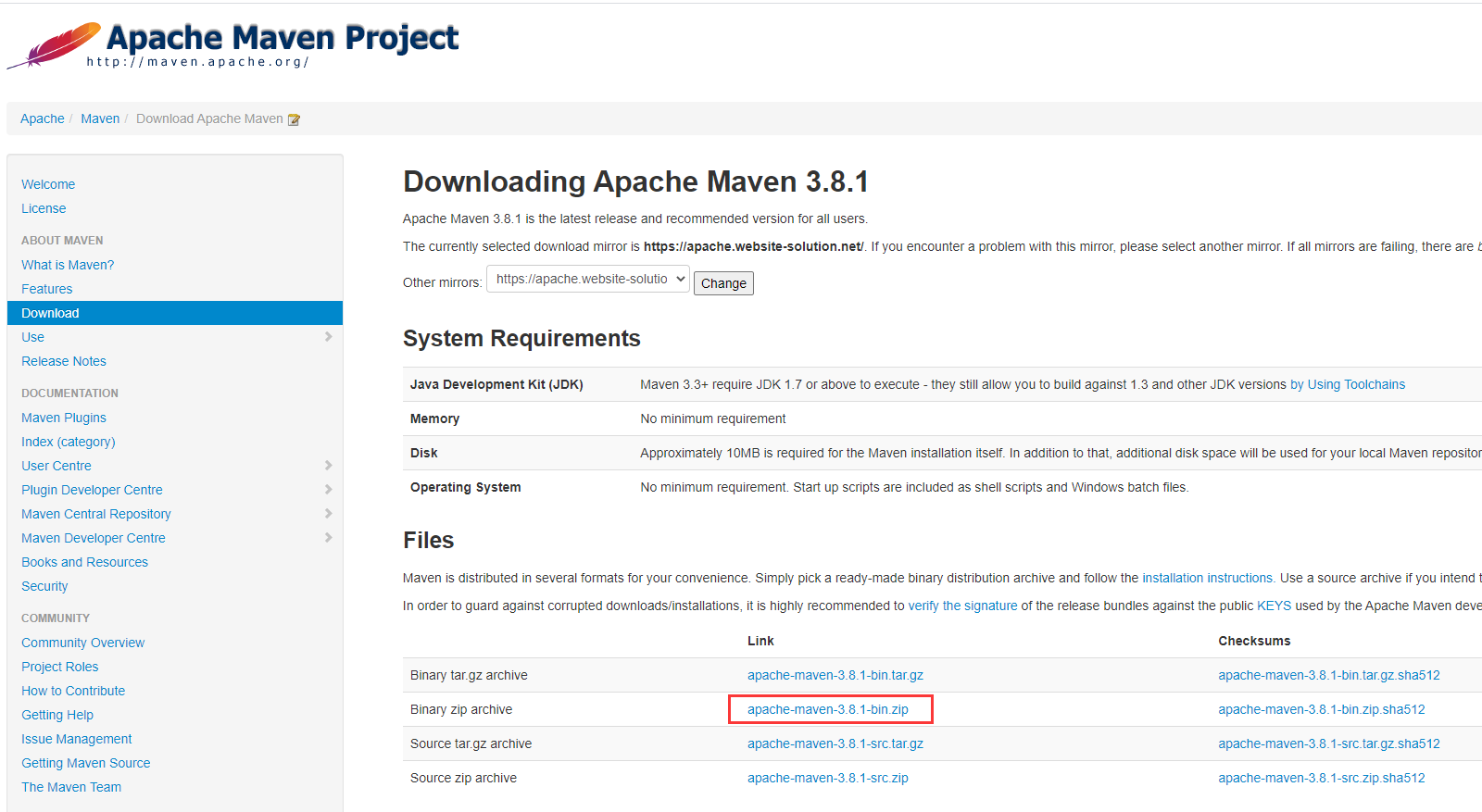Image resolution: width=1482 pixels, height=812 pixels.
Task: Click the System Requirements heading
Action: (x=521, y=338)
